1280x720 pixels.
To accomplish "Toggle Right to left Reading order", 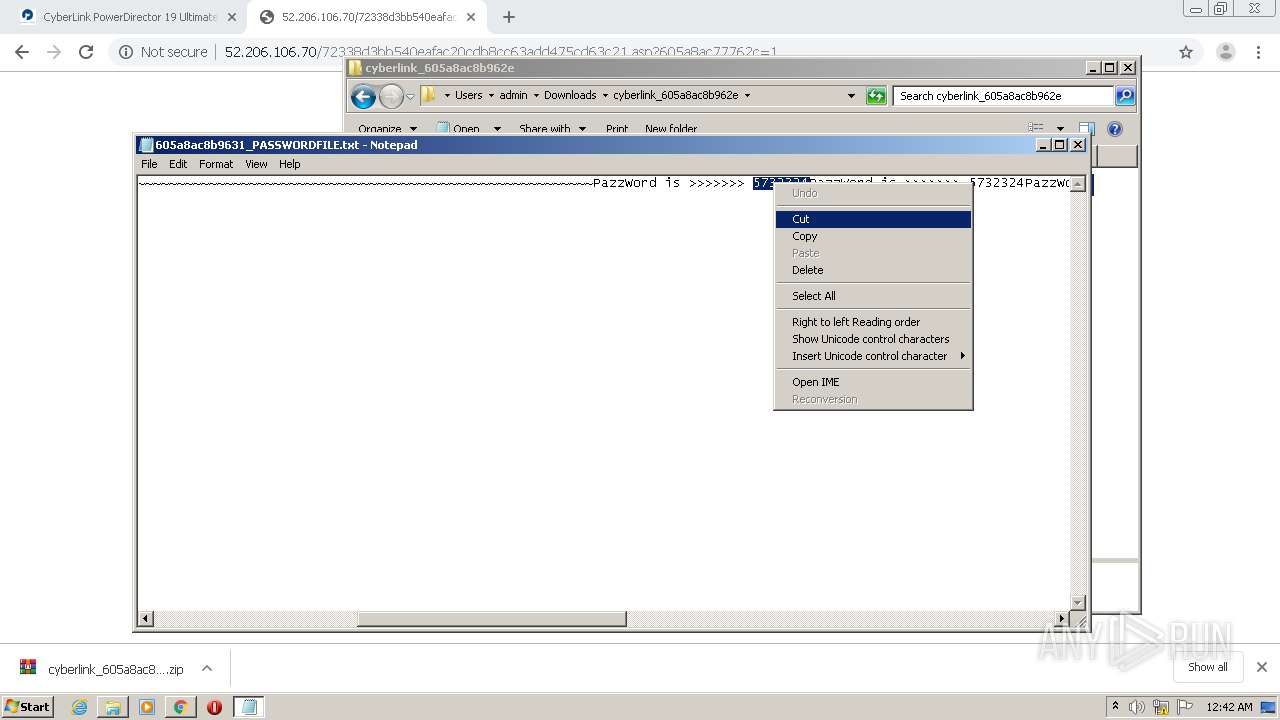I will (873, 322).
